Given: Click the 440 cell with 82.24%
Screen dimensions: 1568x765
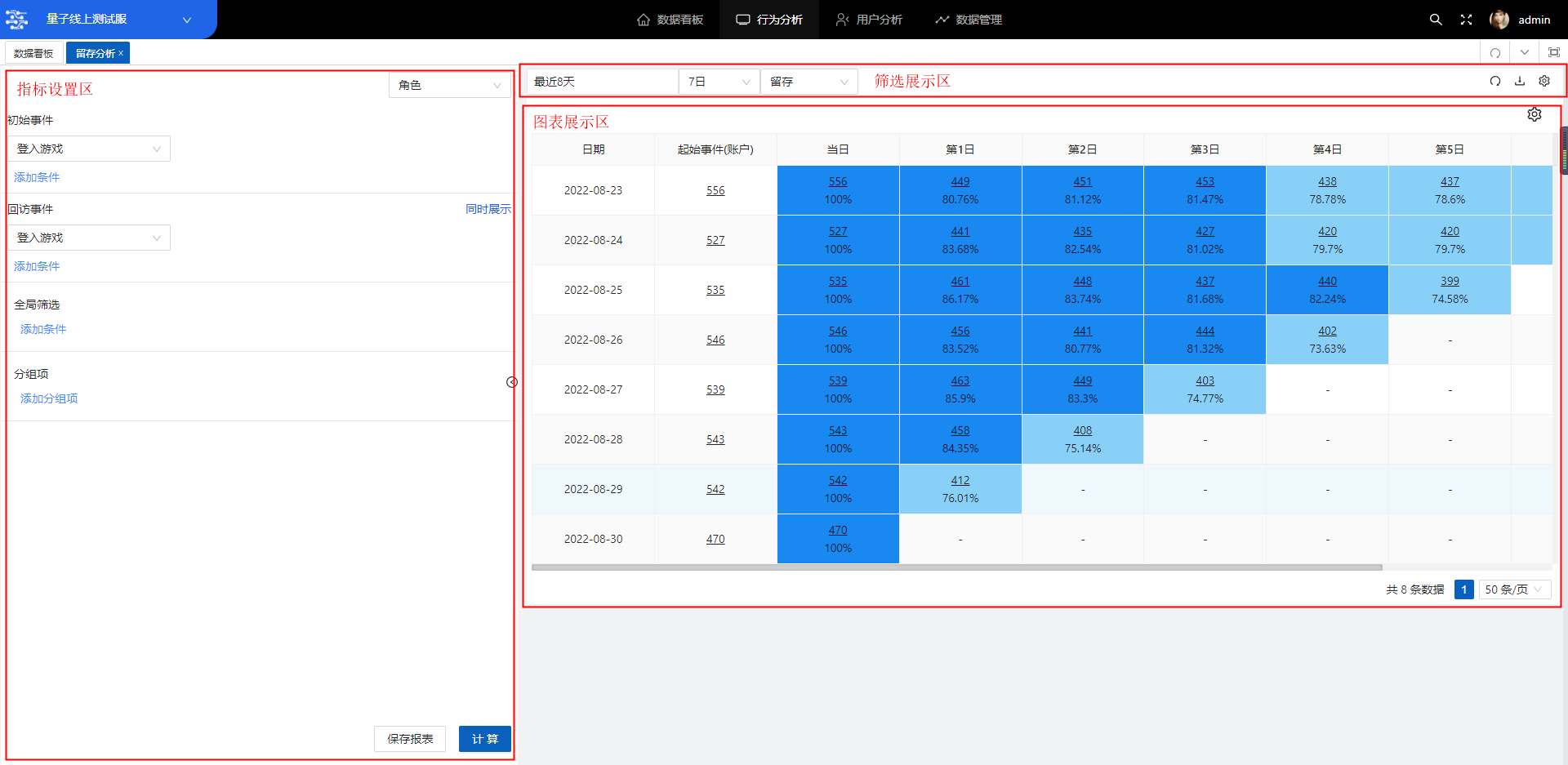Looking at the screenshot, I should click(x=1327, y=290).
